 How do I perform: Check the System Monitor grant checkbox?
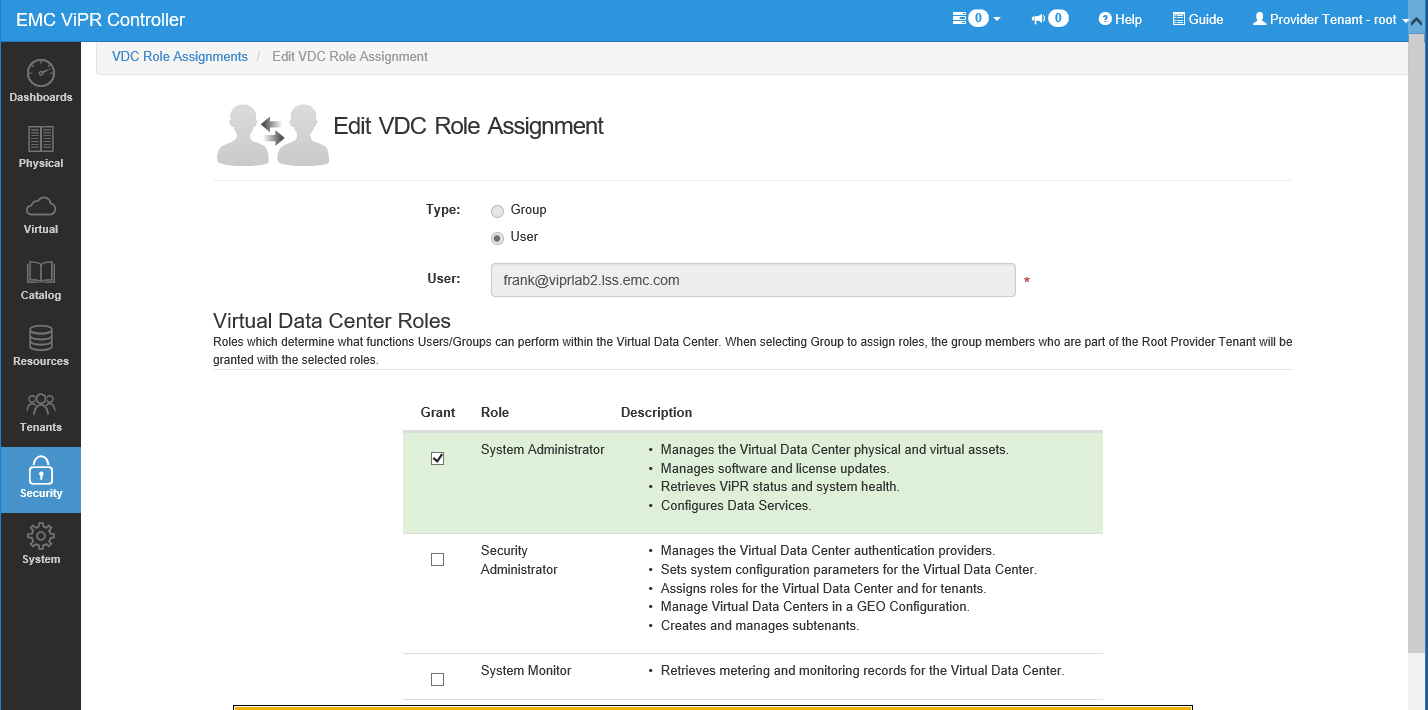pyautogui.click(x=437, y=679)
